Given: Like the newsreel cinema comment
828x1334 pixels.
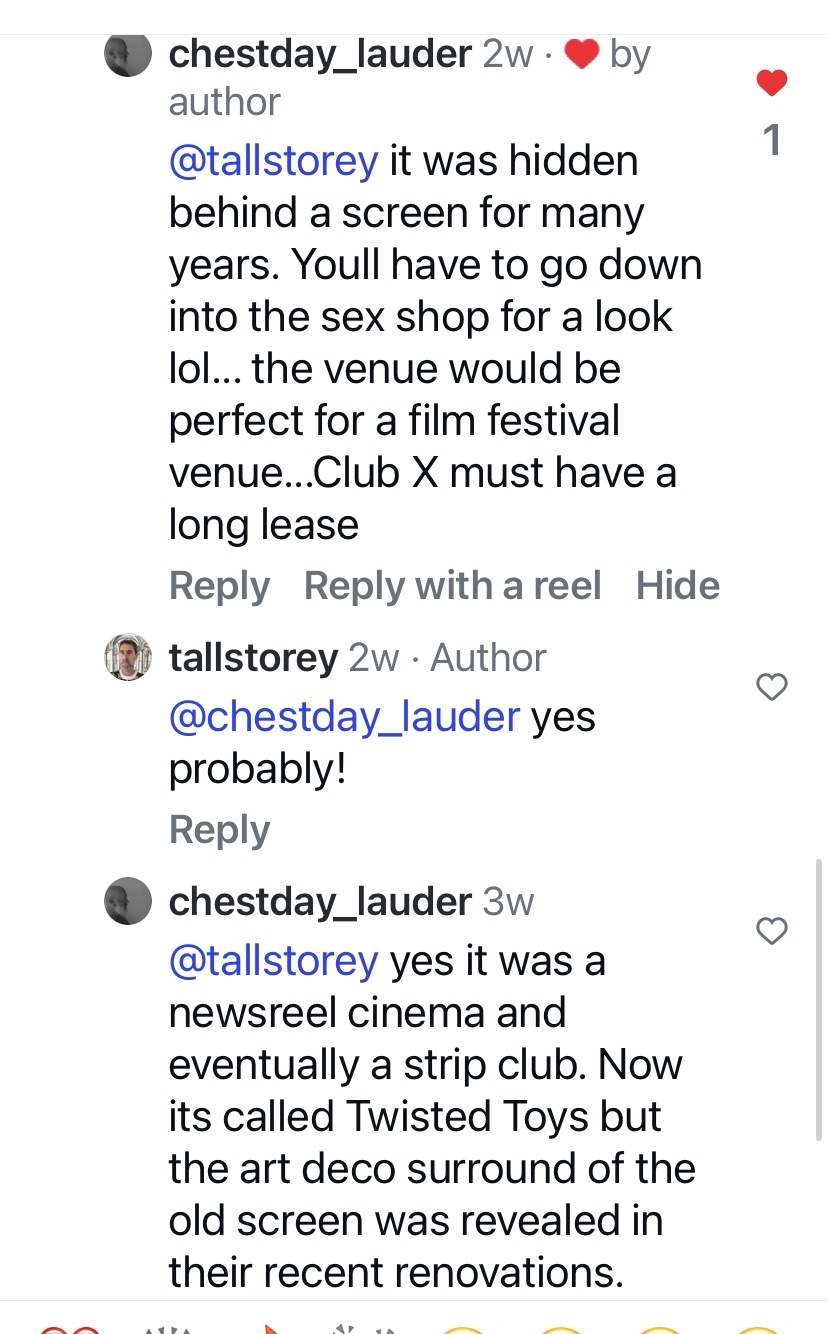Looking at the screenshot, I should 771,931.
